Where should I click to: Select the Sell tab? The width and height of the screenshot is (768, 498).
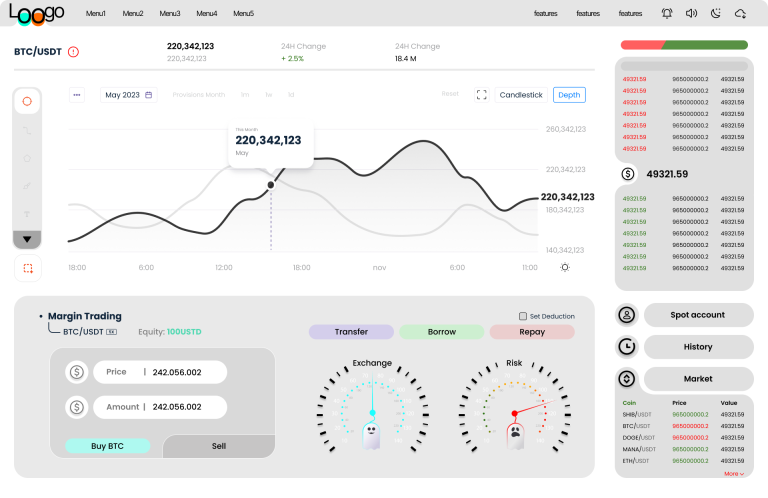tap(219, 446)
